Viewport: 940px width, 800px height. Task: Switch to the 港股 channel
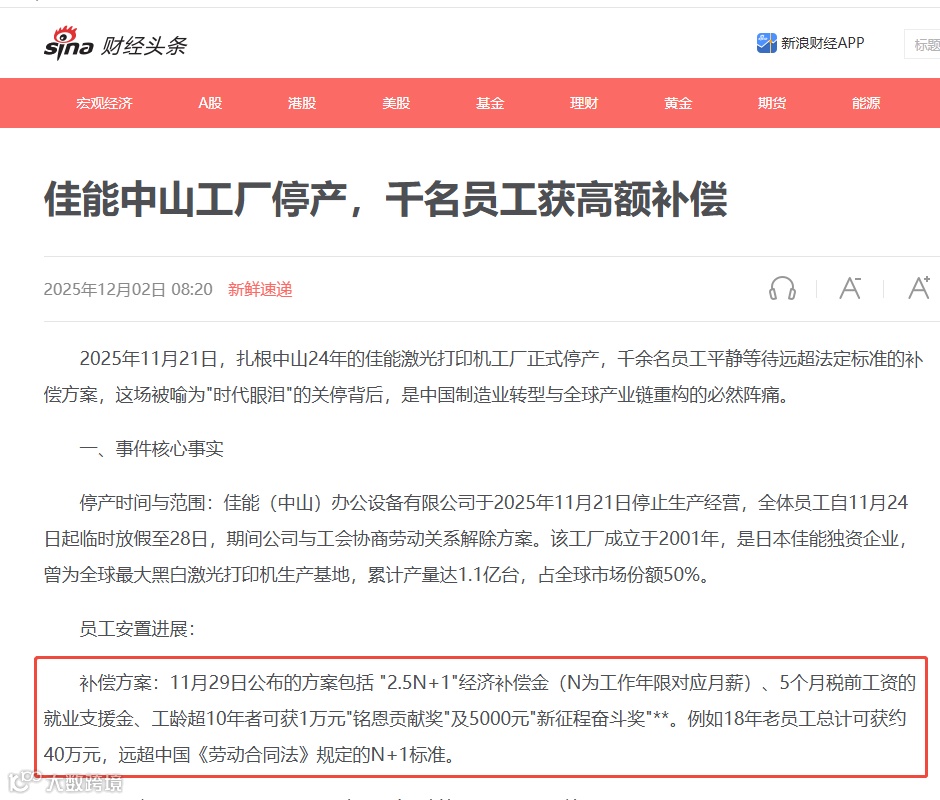[x=302, y=103]
